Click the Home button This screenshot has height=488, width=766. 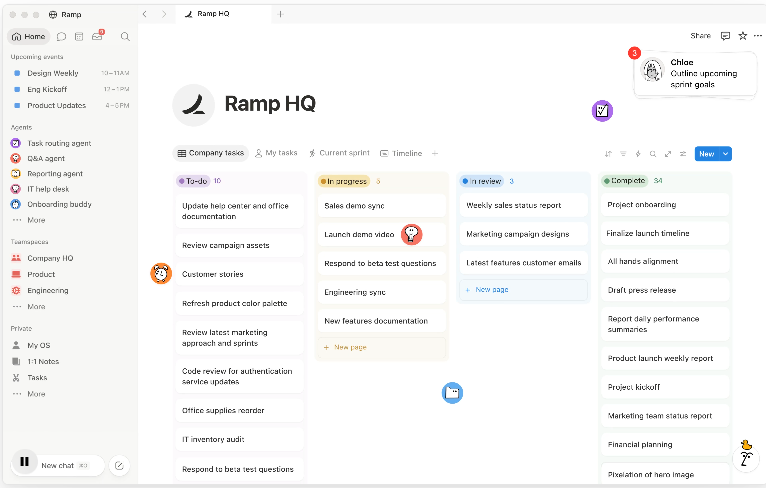pyautogui.click(x=29, y=37)
